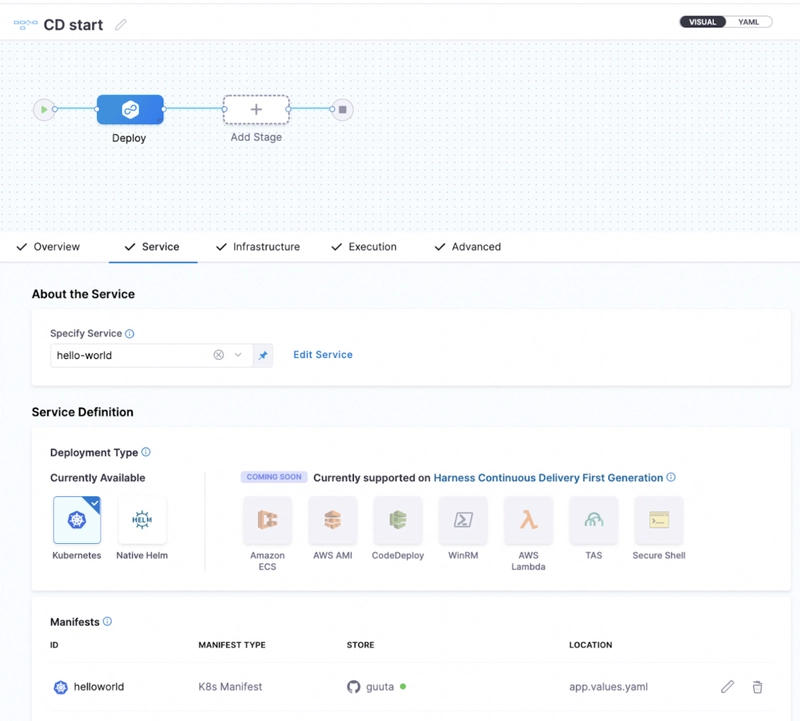Expand the Specify Service dropdown
800x721 pixels.
pos(238,355)
